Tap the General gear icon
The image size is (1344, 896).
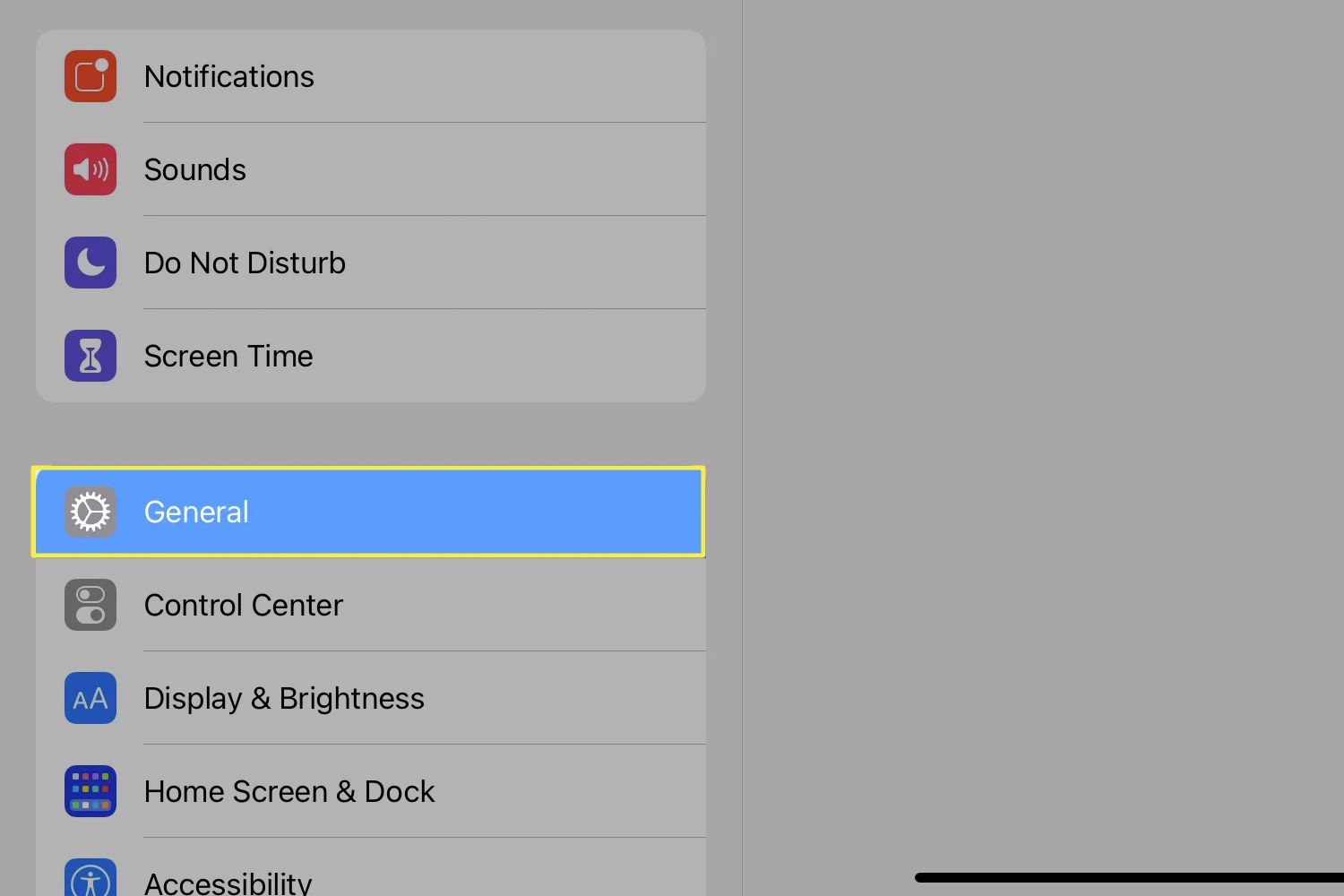point(90,512)
